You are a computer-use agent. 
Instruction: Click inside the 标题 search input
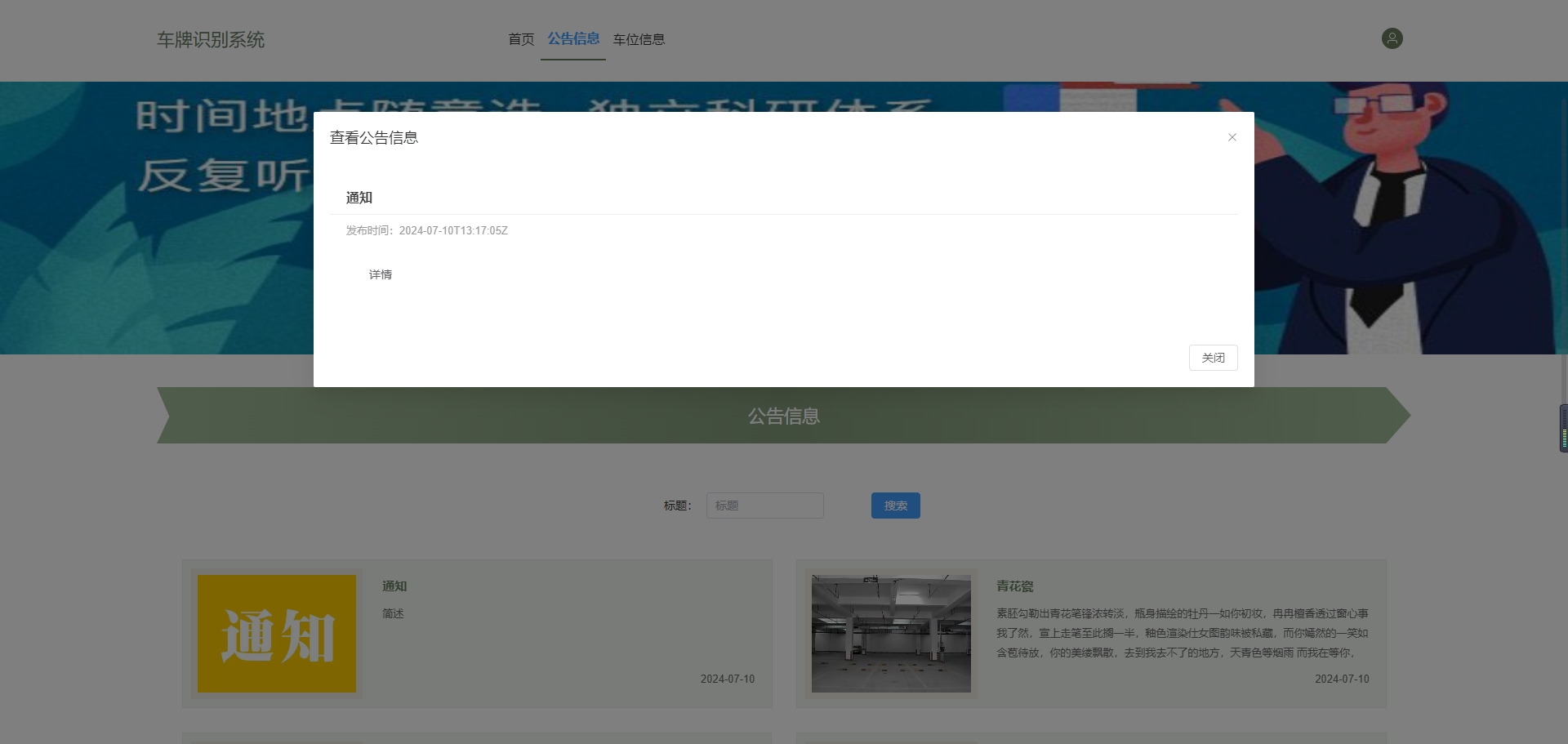point(764,506)
